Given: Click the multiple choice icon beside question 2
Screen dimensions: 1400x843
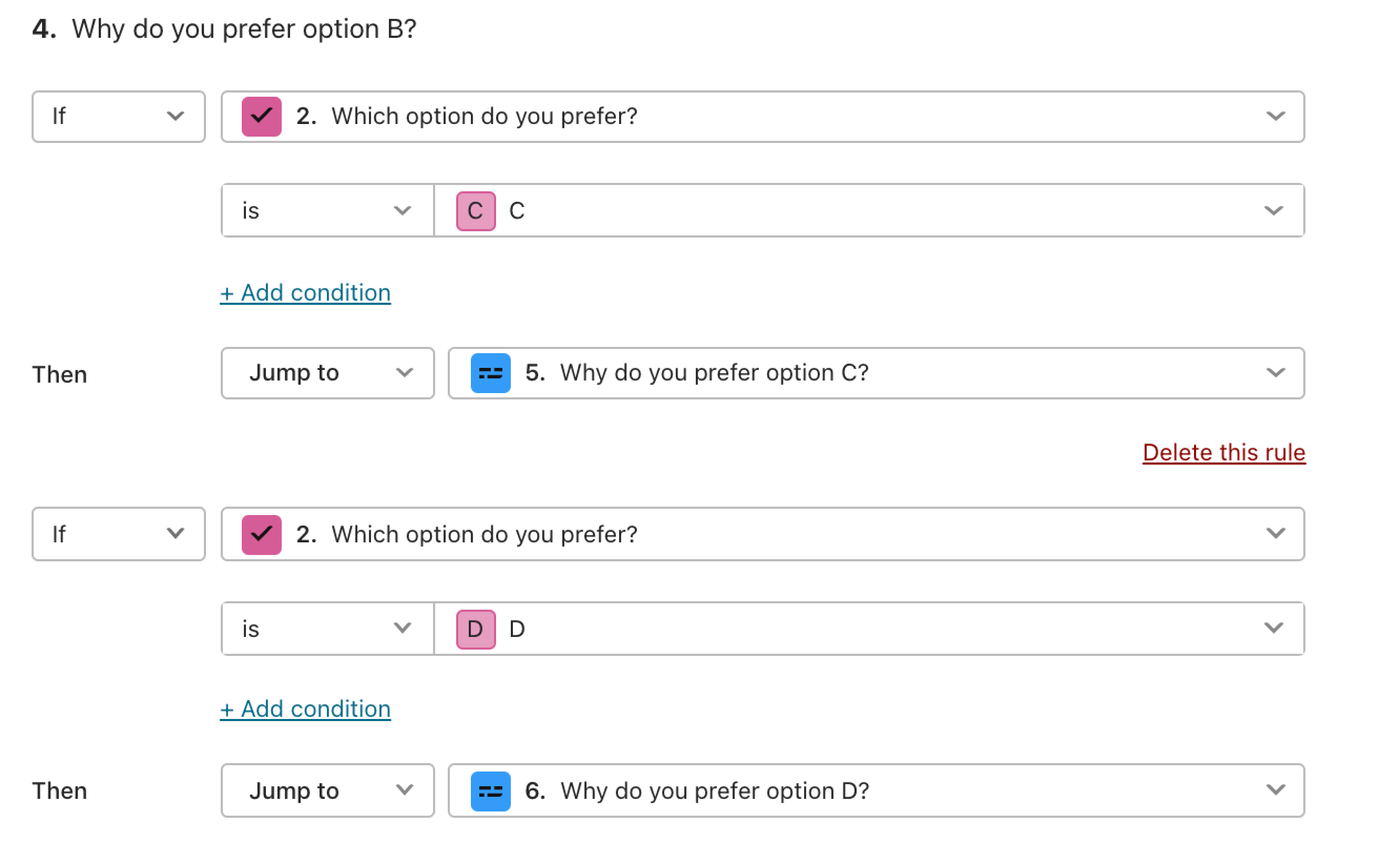Looking at the screenshot, I should point(261,117).
